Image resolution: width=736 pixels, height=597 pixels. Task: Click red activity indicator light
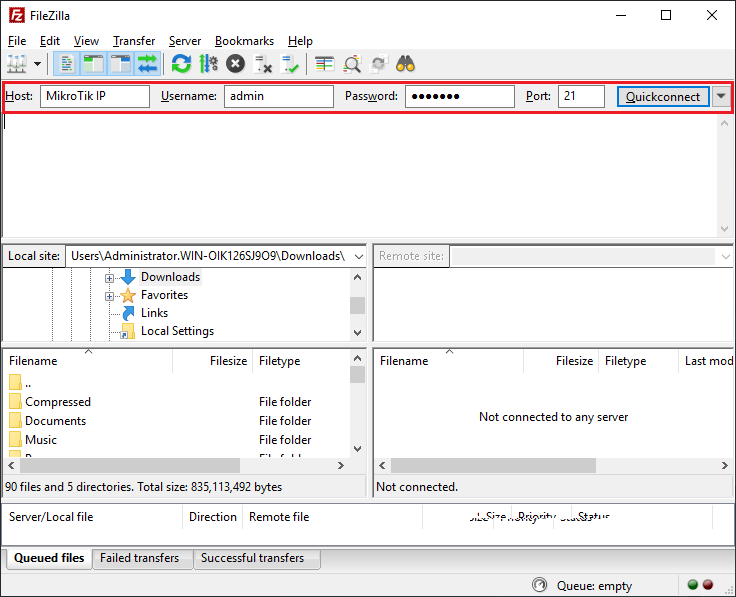pos(708,584)
